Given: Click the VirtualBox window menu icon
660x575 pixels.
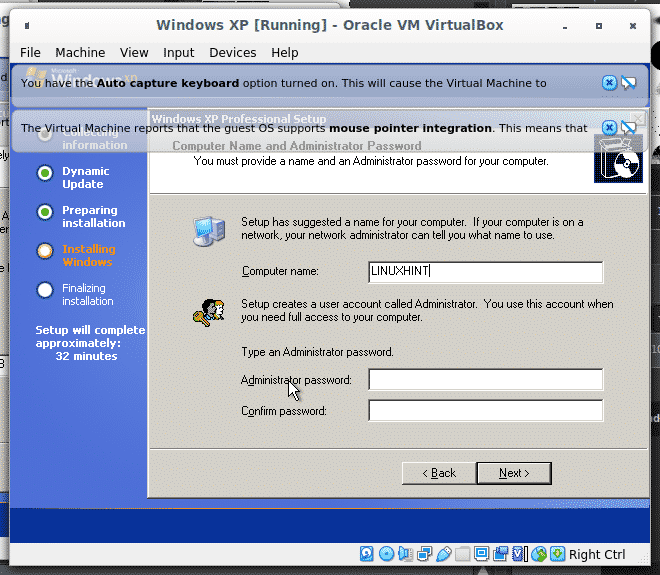Looking at the screenshot, I should (27, 26).
